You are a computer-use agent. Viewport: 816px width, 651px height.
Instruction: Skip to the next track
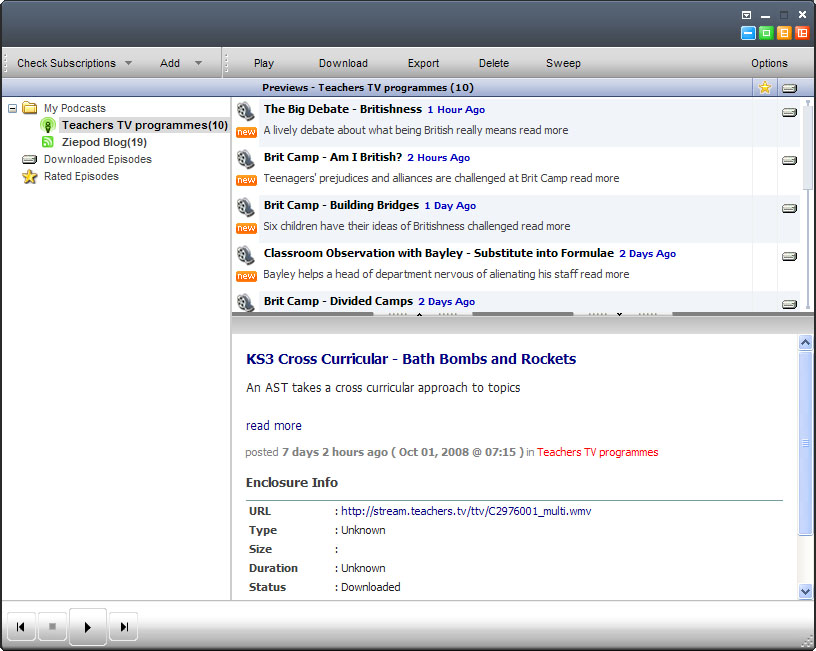click(124, 627)
